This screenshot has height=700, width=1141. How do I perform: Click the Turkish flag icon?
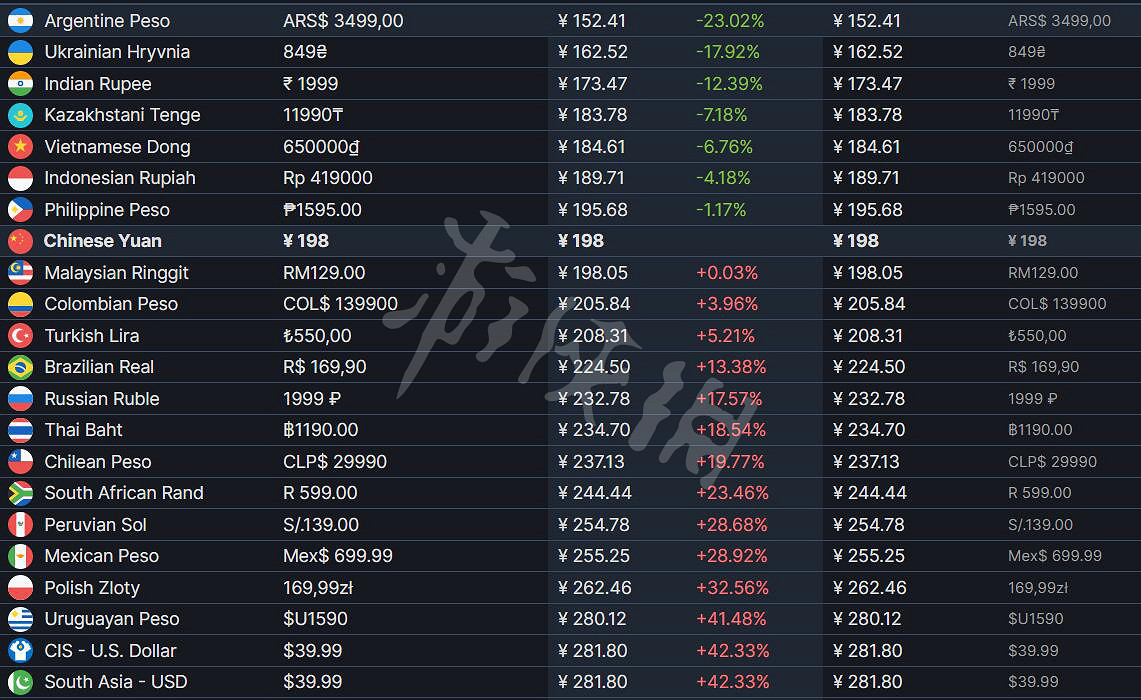pos(20,335)
